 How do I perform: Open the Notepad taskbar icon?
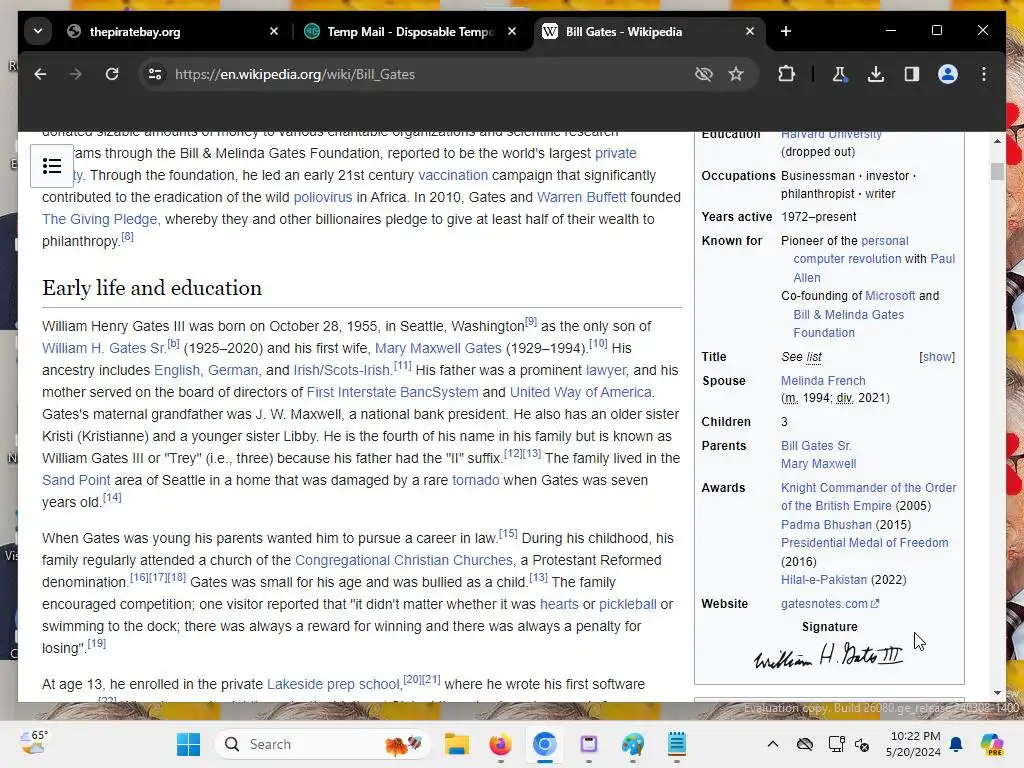[x=677, y=744]
